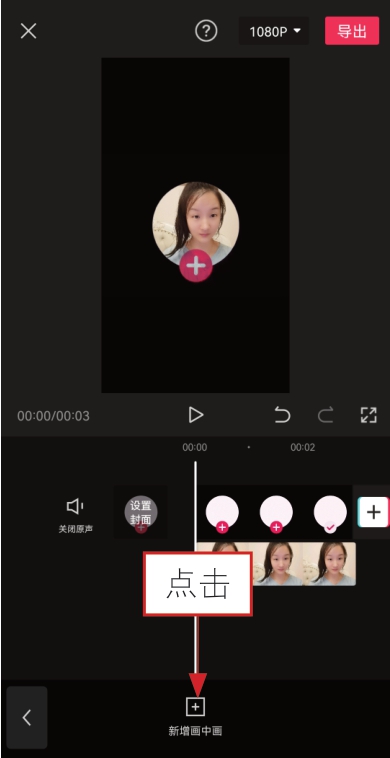
Task: Select the third circle clip with the checkmark
Action: point(330,513)
